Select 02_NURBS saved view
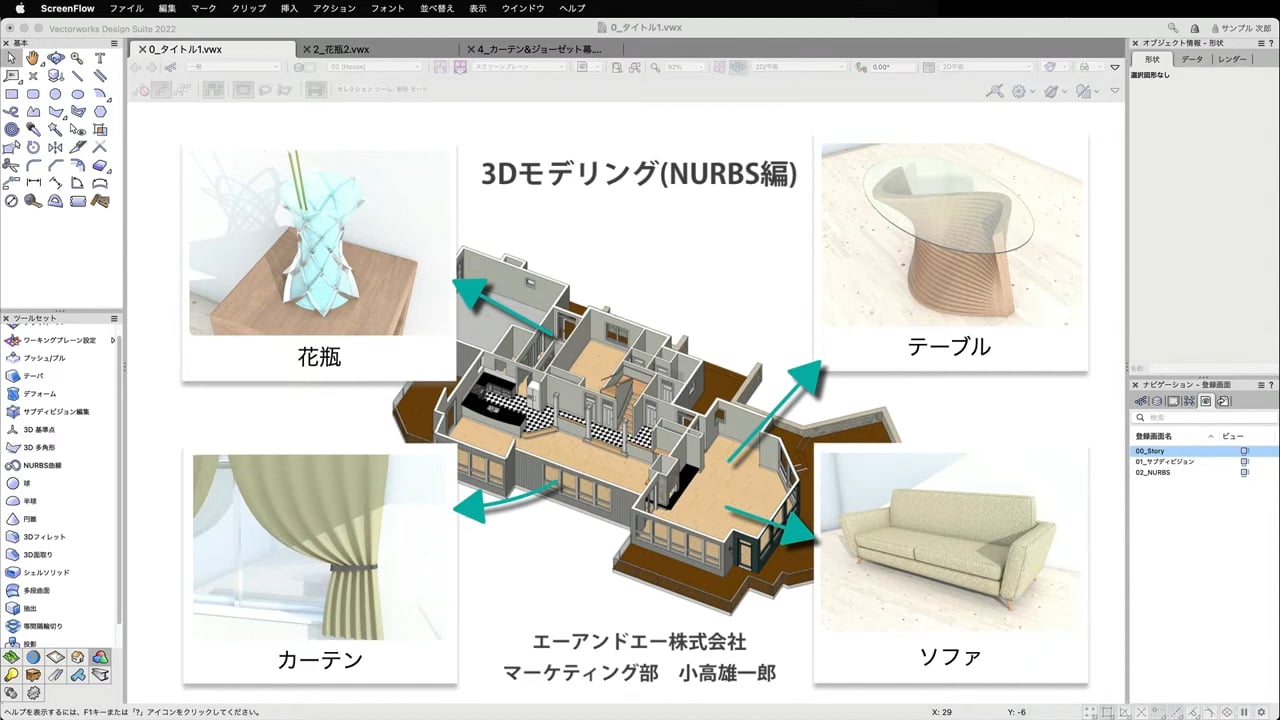This screenshot has height=720, width=1280. coord(1152,472)
